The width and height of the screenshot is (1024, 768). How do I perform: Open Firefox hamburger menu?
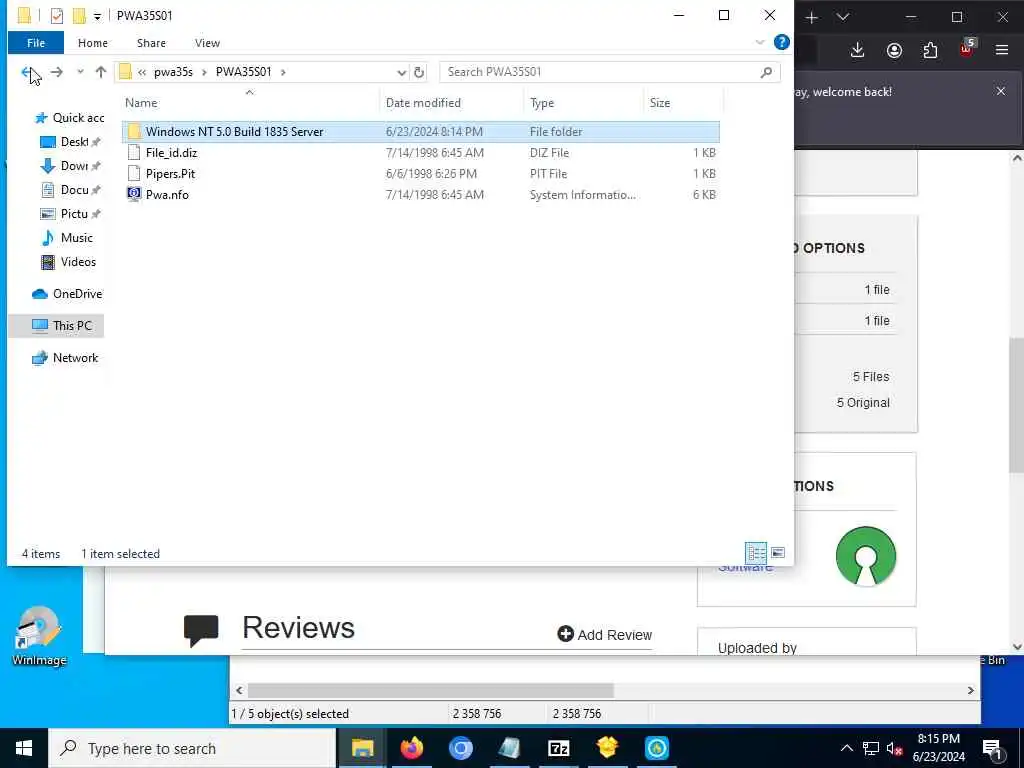(x=1002, y=50)
